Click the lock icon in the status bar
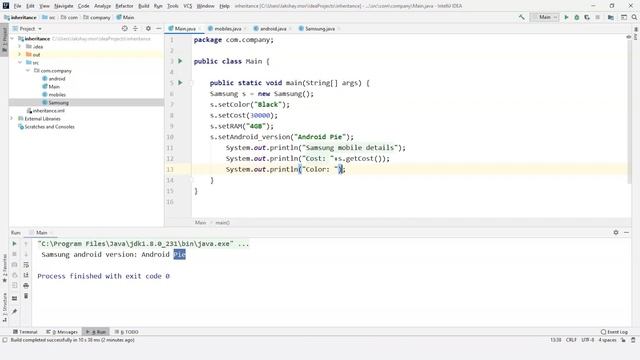Screen dimensions: 640x360 [x=623, y=340]
